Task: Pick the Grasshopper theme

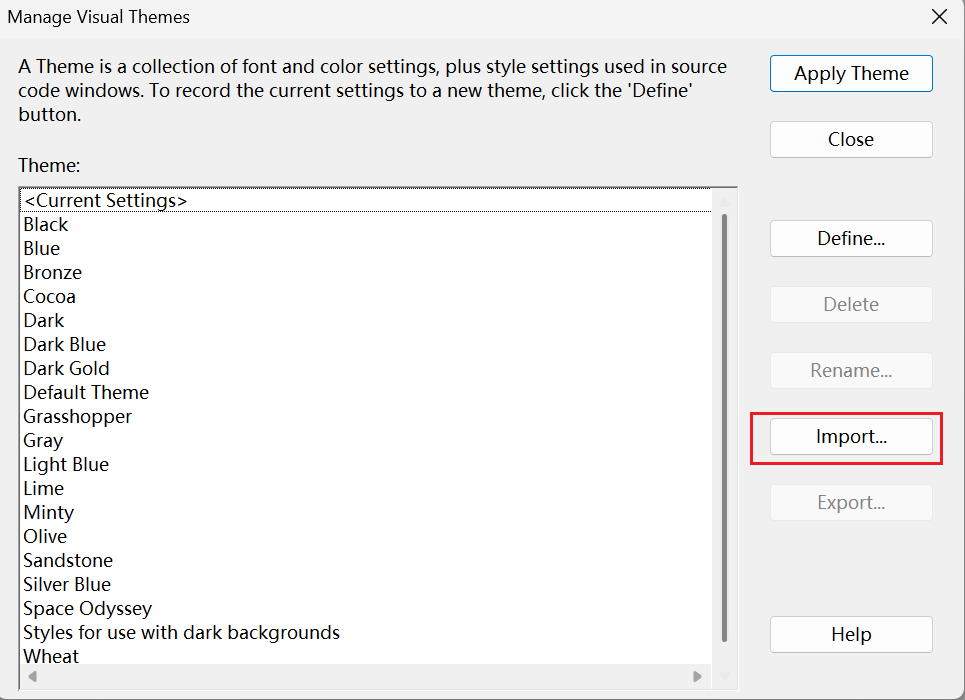Action: coord(366,417)
